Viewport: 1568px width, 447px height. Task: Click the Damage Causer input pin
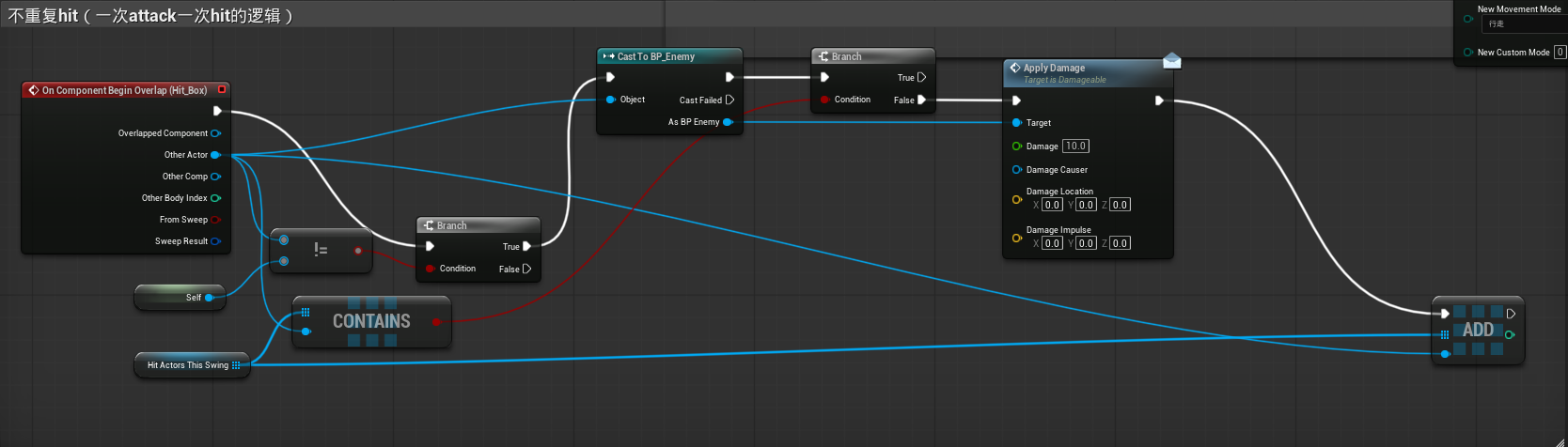1016,170
